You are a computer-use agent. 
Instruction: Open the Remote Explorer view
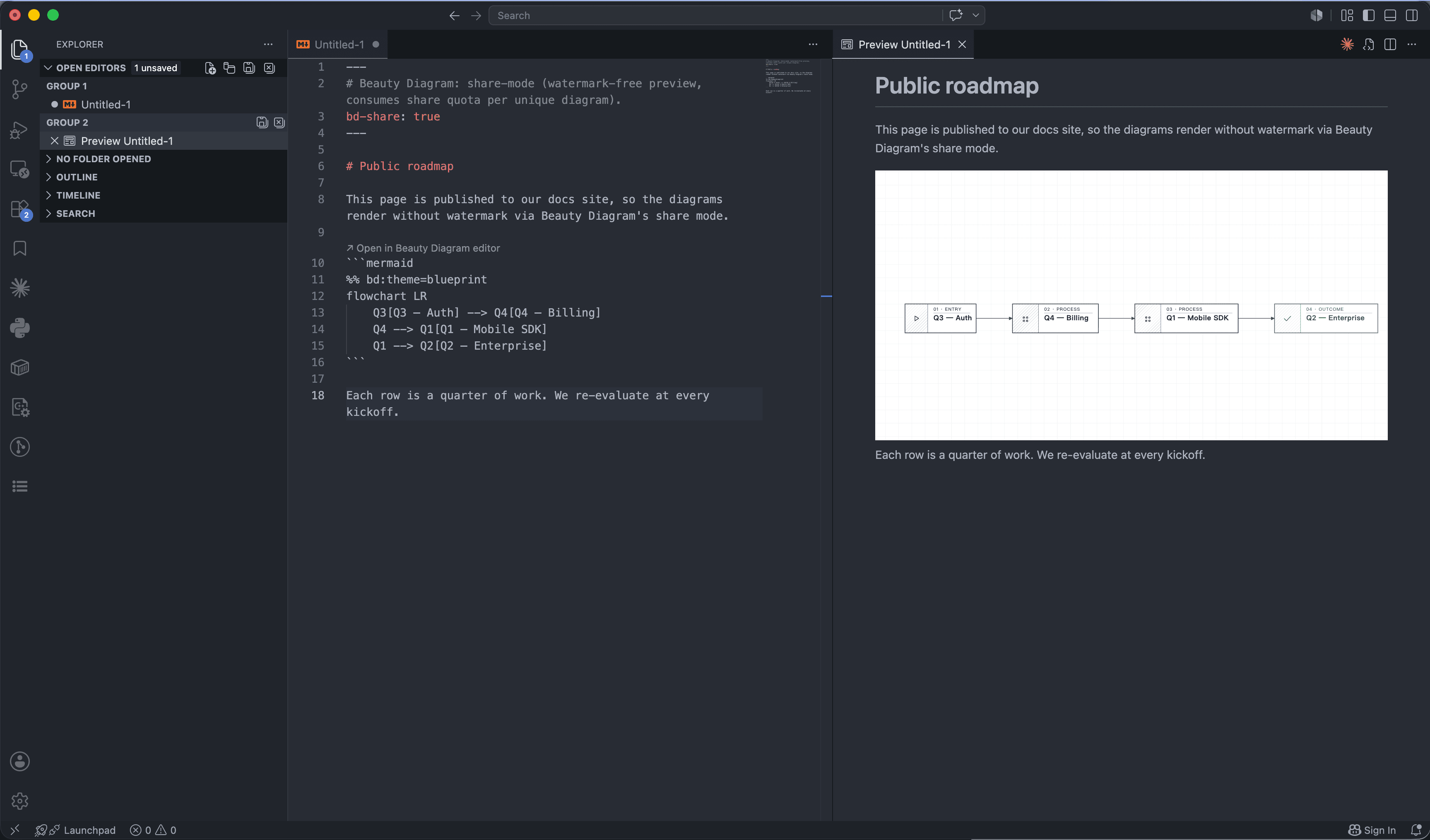coord(20,170)
